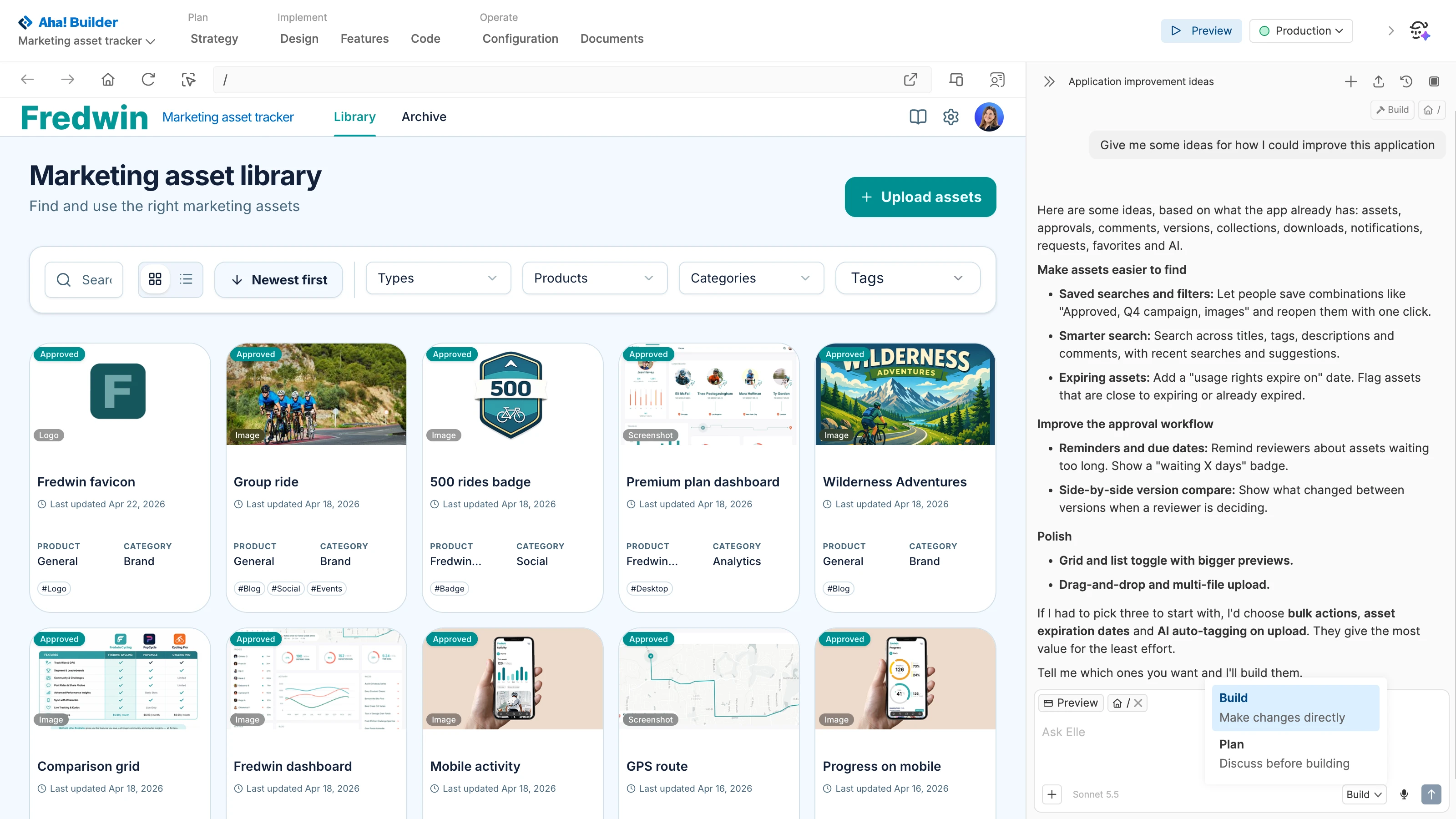Choose the Plan mode option
Viewport: 1456px width, 819px height.
click(x=1294, y=754)
